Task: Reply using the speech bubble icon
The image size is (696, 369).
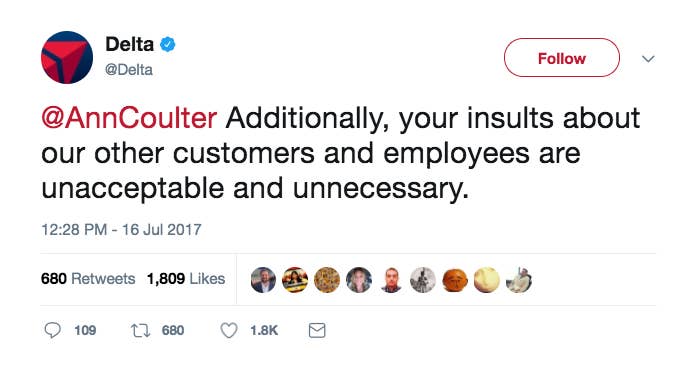Action: tap(53, 330)
